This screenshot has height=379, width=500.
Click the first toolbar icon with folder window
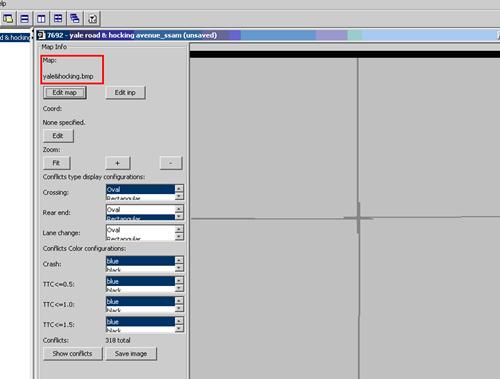[8, 18]
